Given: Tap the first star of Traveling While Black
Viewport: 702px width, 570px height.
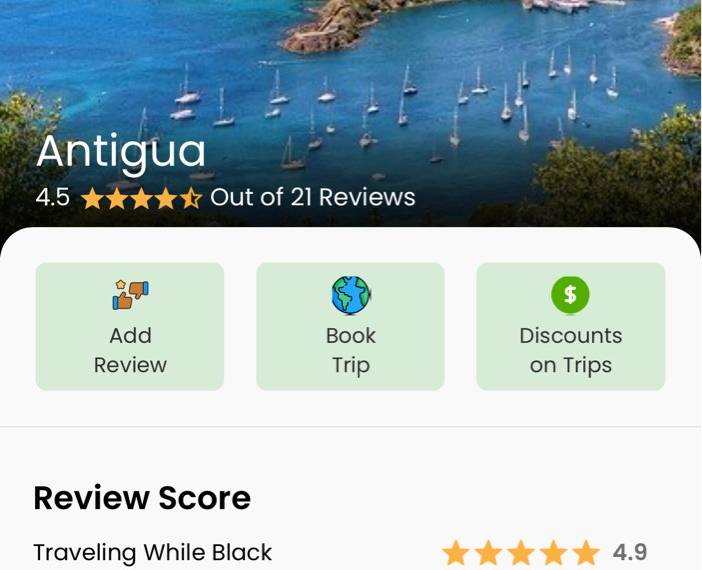Looking at the screenshot, I should (456, 553).
